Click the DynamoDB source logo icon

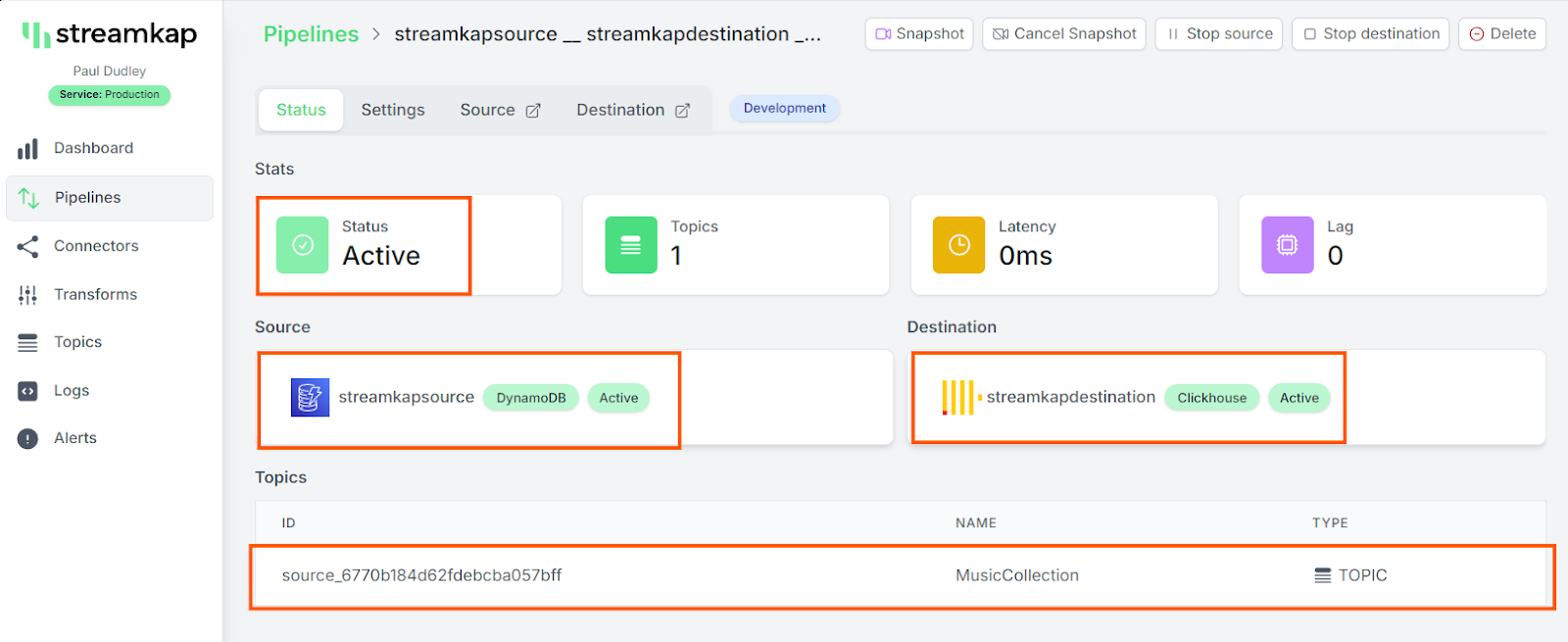tap(310, 397)
